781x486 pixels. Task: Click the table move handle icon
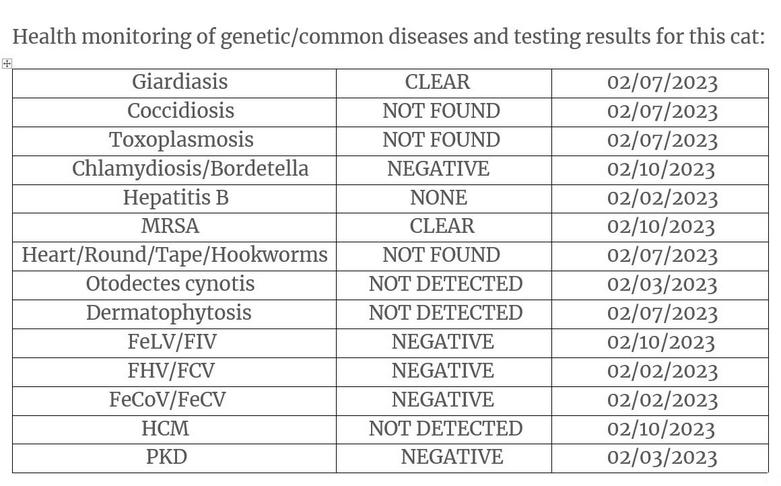point(6,63)
